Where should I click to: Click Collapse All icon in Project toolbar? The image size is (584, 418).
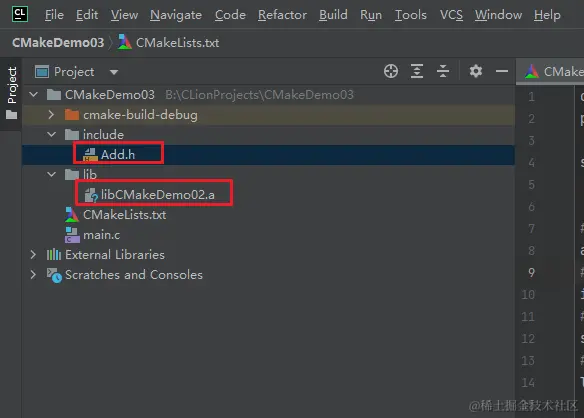tap(443, 71)
